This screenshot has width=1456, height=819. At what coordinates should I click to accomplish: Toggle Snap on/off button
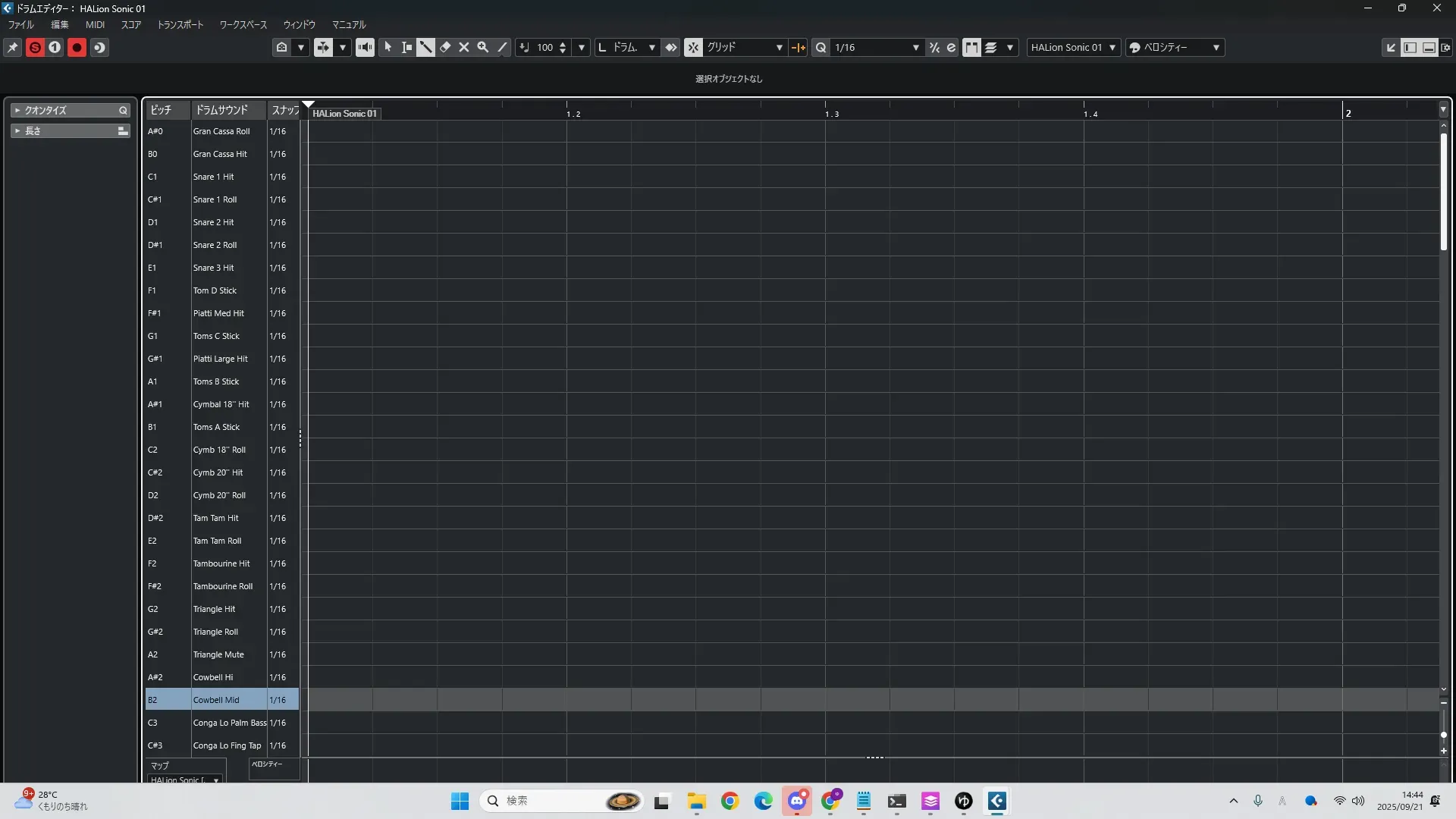[693, 47]
